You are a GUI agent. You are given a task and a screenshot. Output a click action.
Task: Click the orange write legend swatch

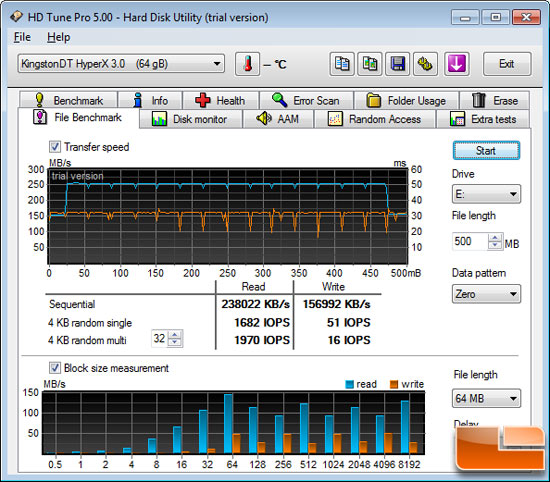tap(394, 384)
